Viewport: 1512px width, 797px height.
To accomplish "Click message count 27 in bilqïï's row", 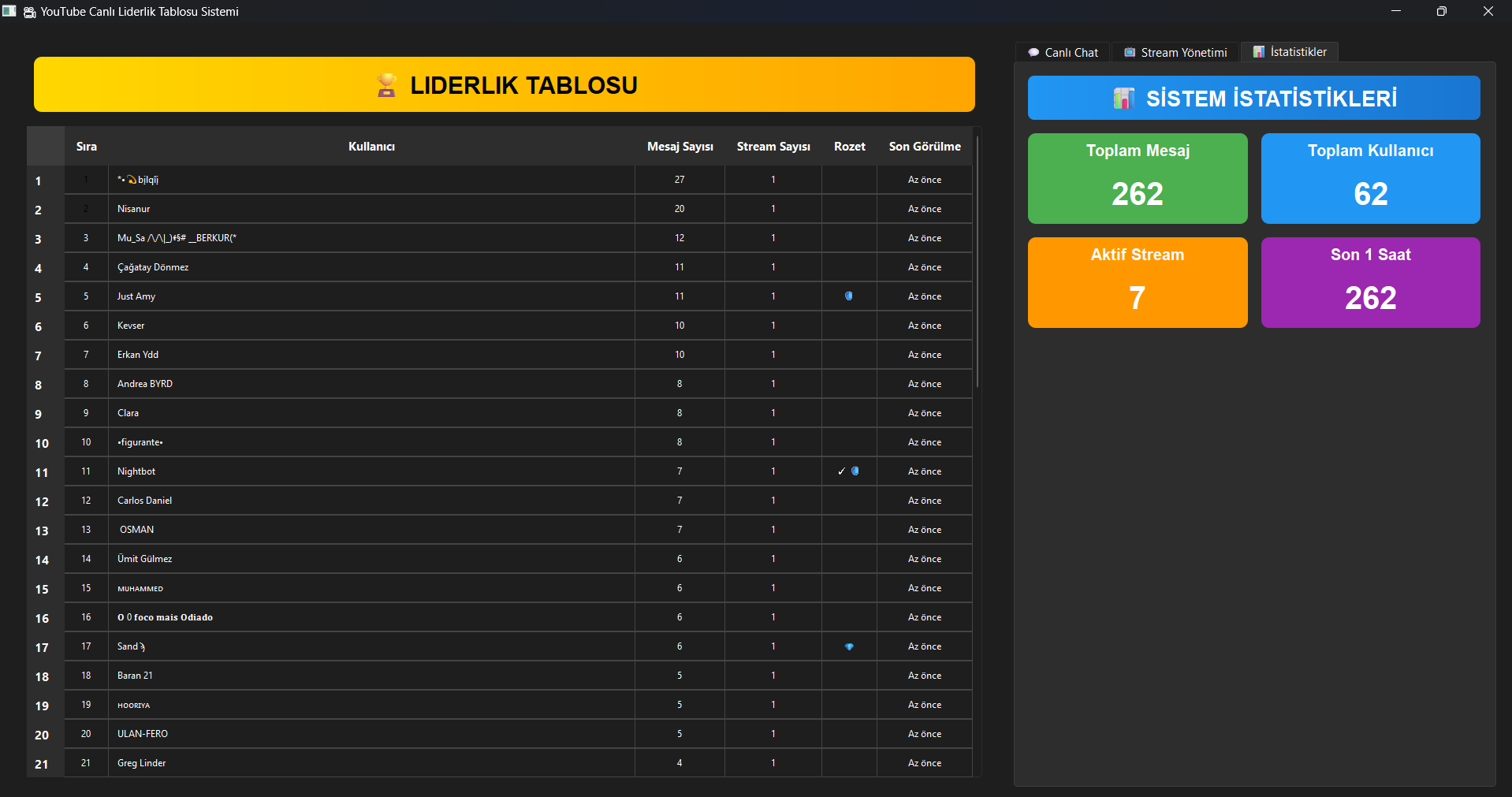I will pyautogui.click(x=680, y=180).
